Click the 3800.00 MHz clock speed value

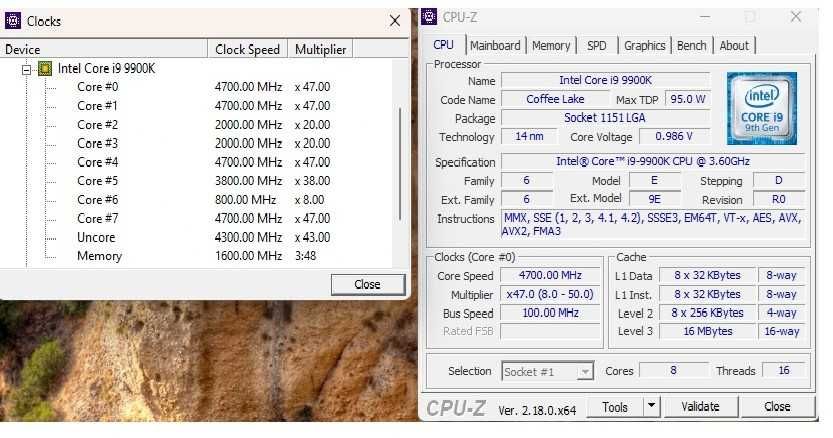point(248,181)
